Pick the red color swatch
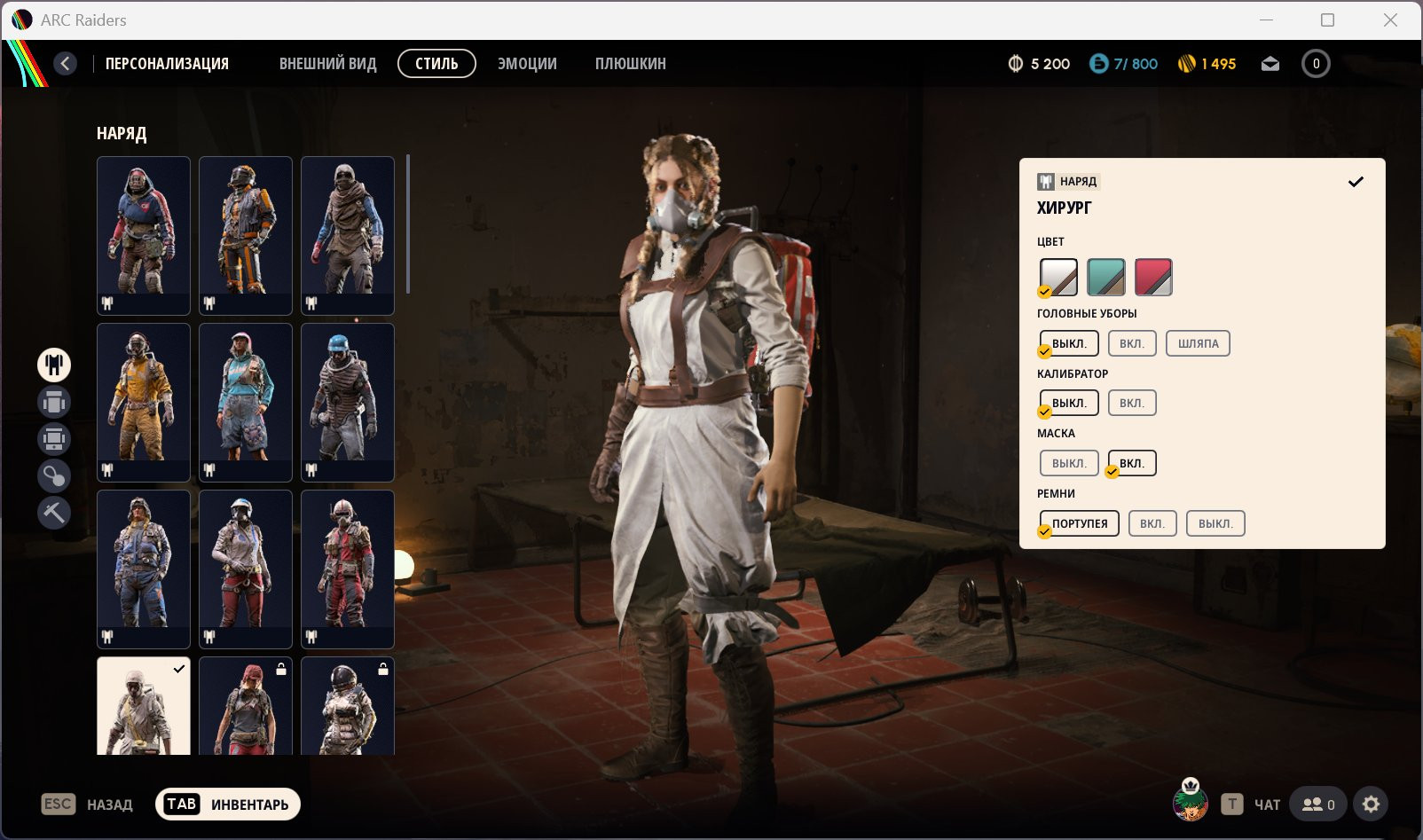 coord(1153,277)
